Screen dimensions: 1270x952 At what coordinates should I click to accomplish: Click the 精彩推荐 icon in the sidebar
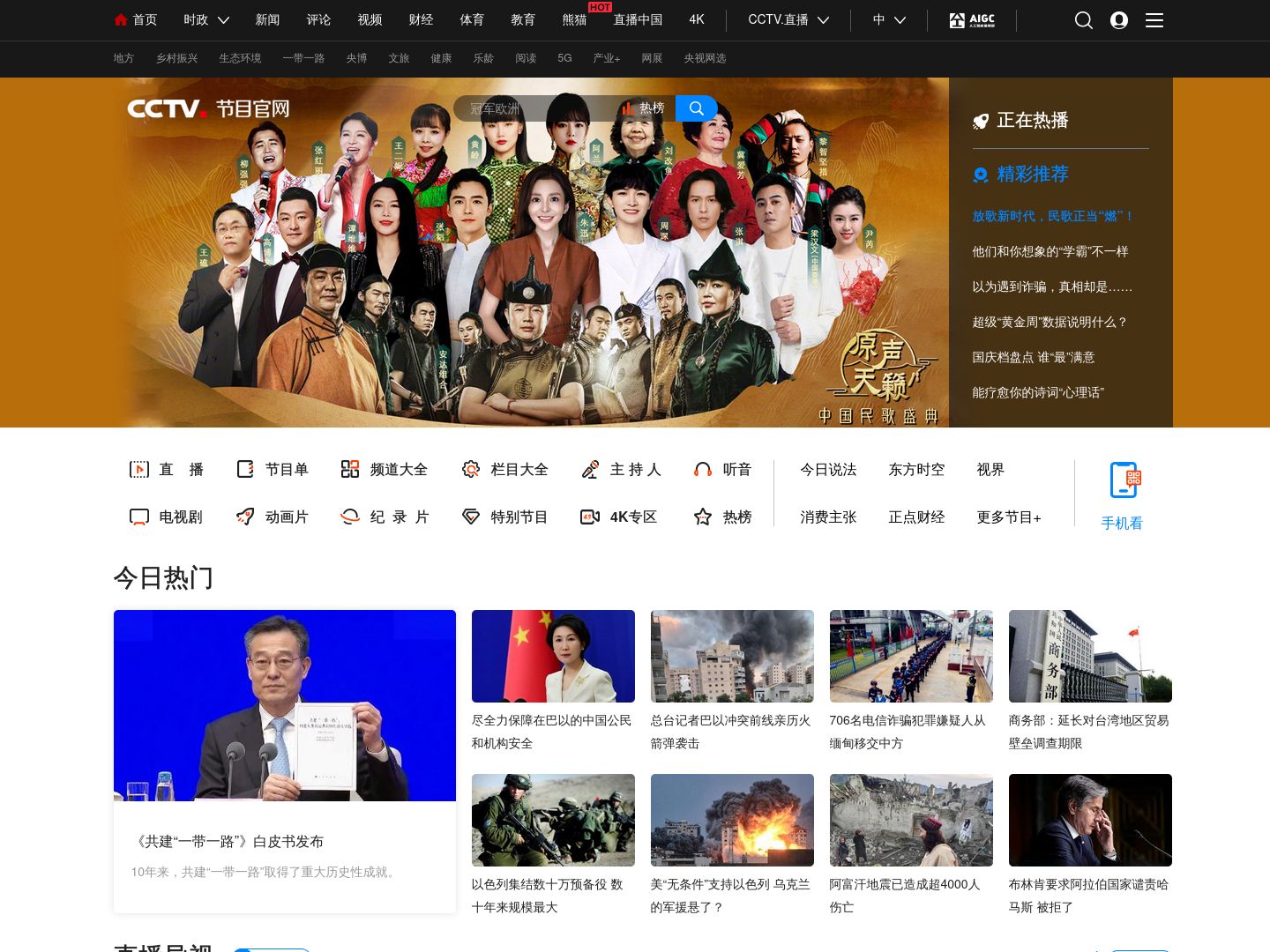981,175
